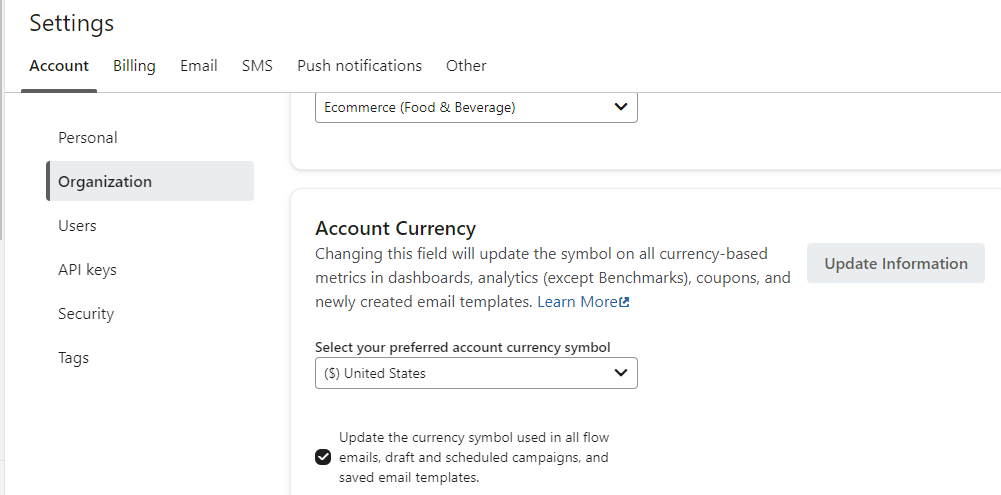This screenshot has width=1001, height=495.
Task: Open the SMS settings tab
Action: point(257,66)
